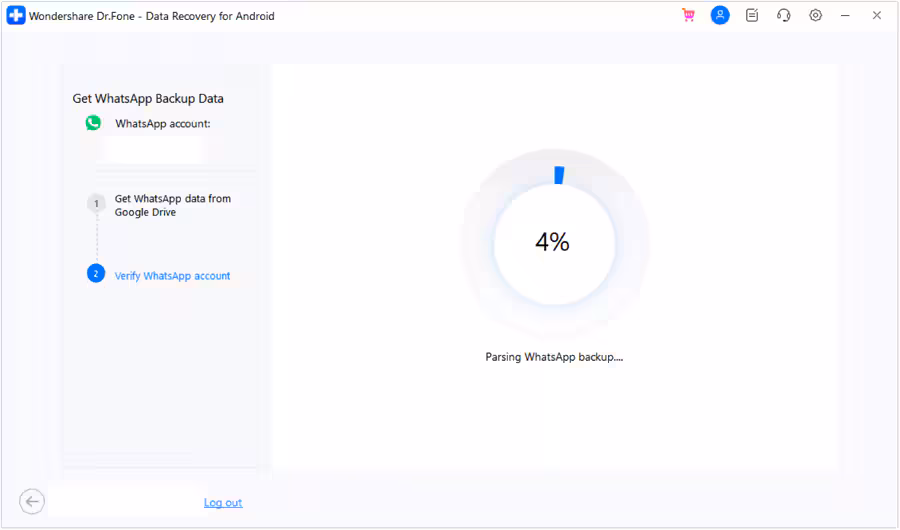Click the Log out link
Viewport: 900px width, 530px height.
[223, 503]
